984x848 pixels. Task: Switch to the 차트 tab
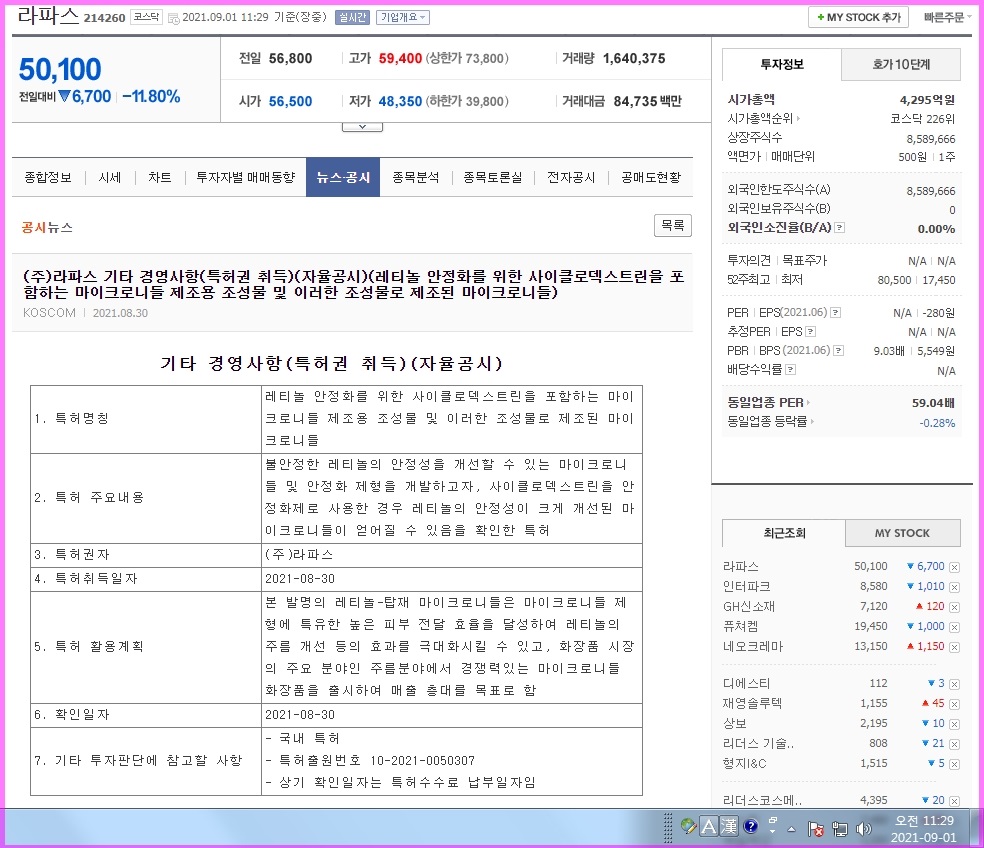[159, 178]
